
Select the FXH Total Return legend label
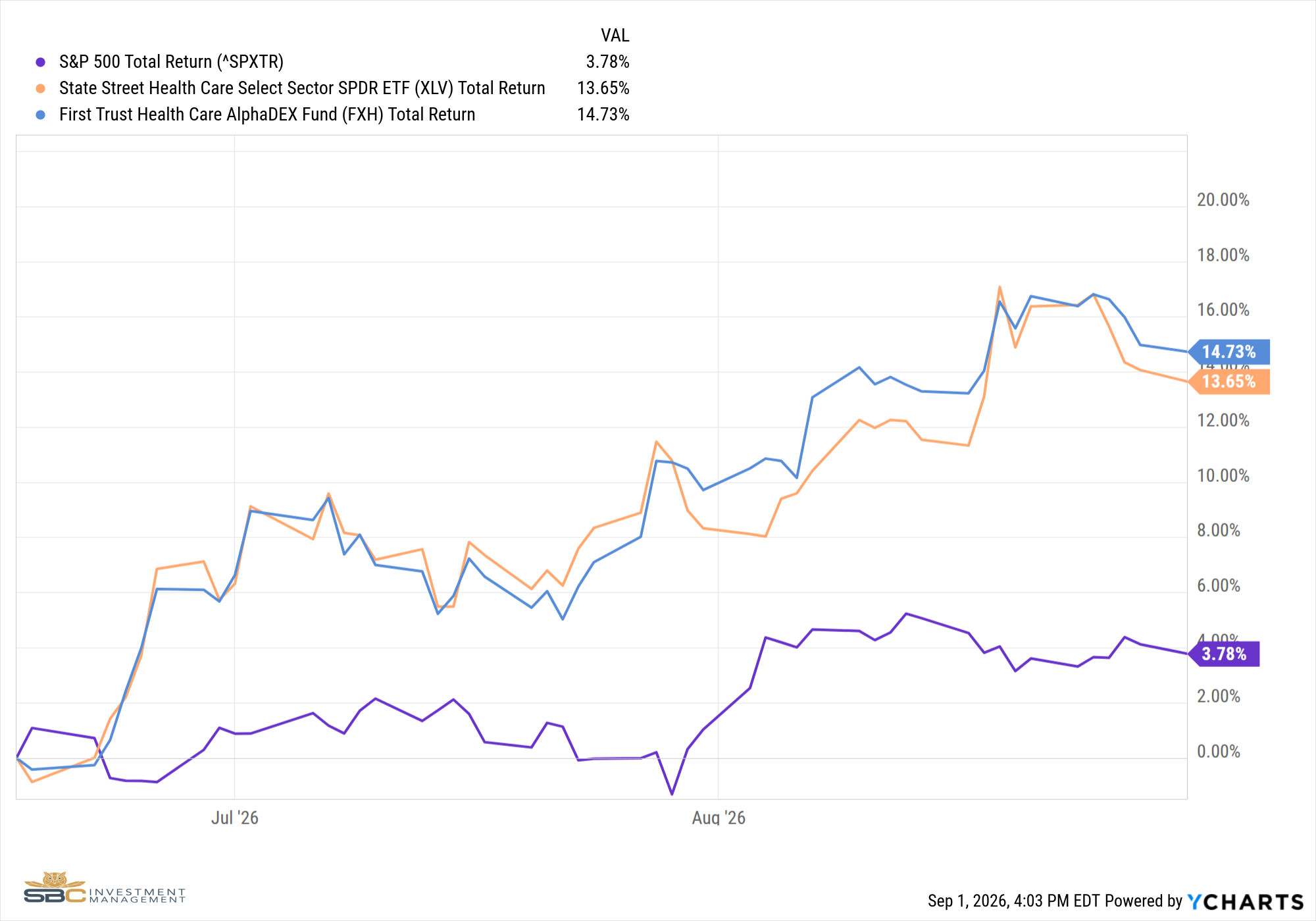pos(267,115)
